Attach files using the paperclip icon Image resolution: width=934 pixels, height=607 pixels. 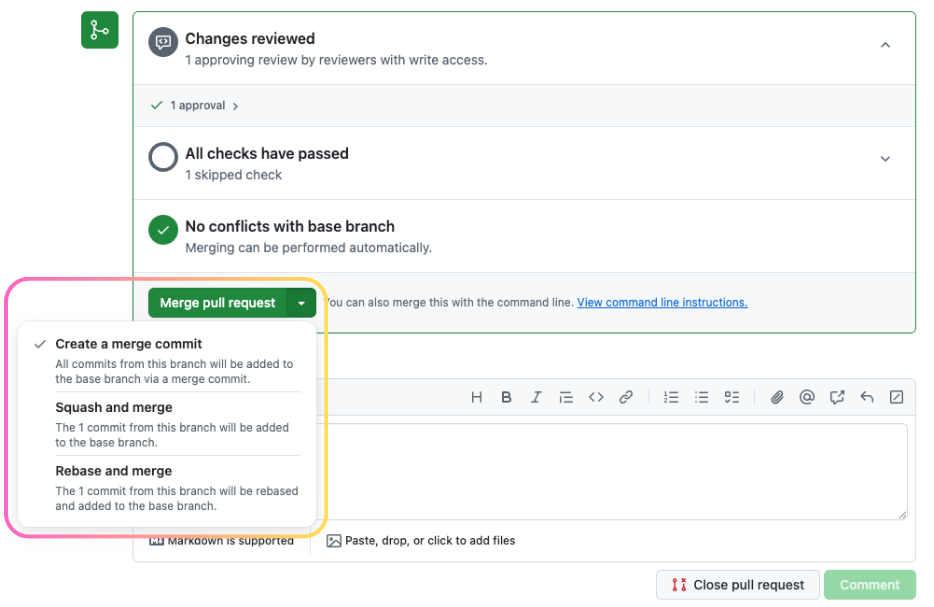[x=777, y=397]
